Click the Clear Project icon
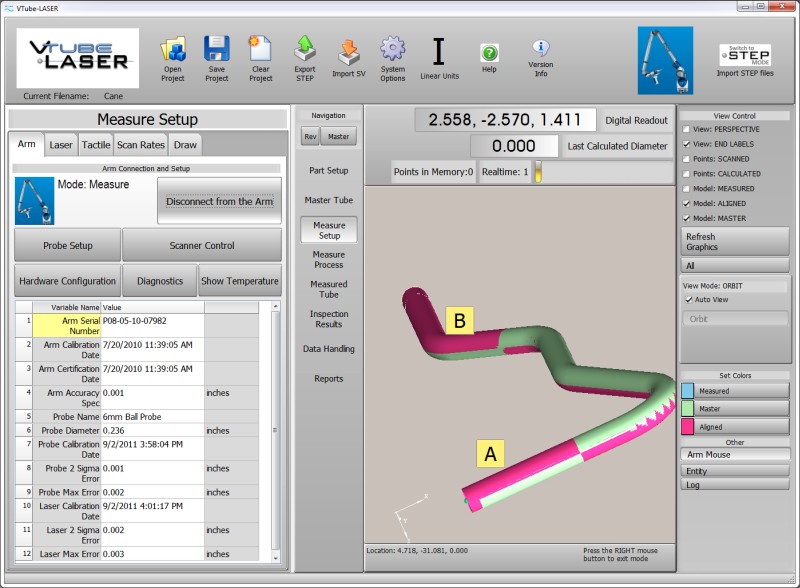The height and width of the screenshot is (588, 800). [260, 50]
